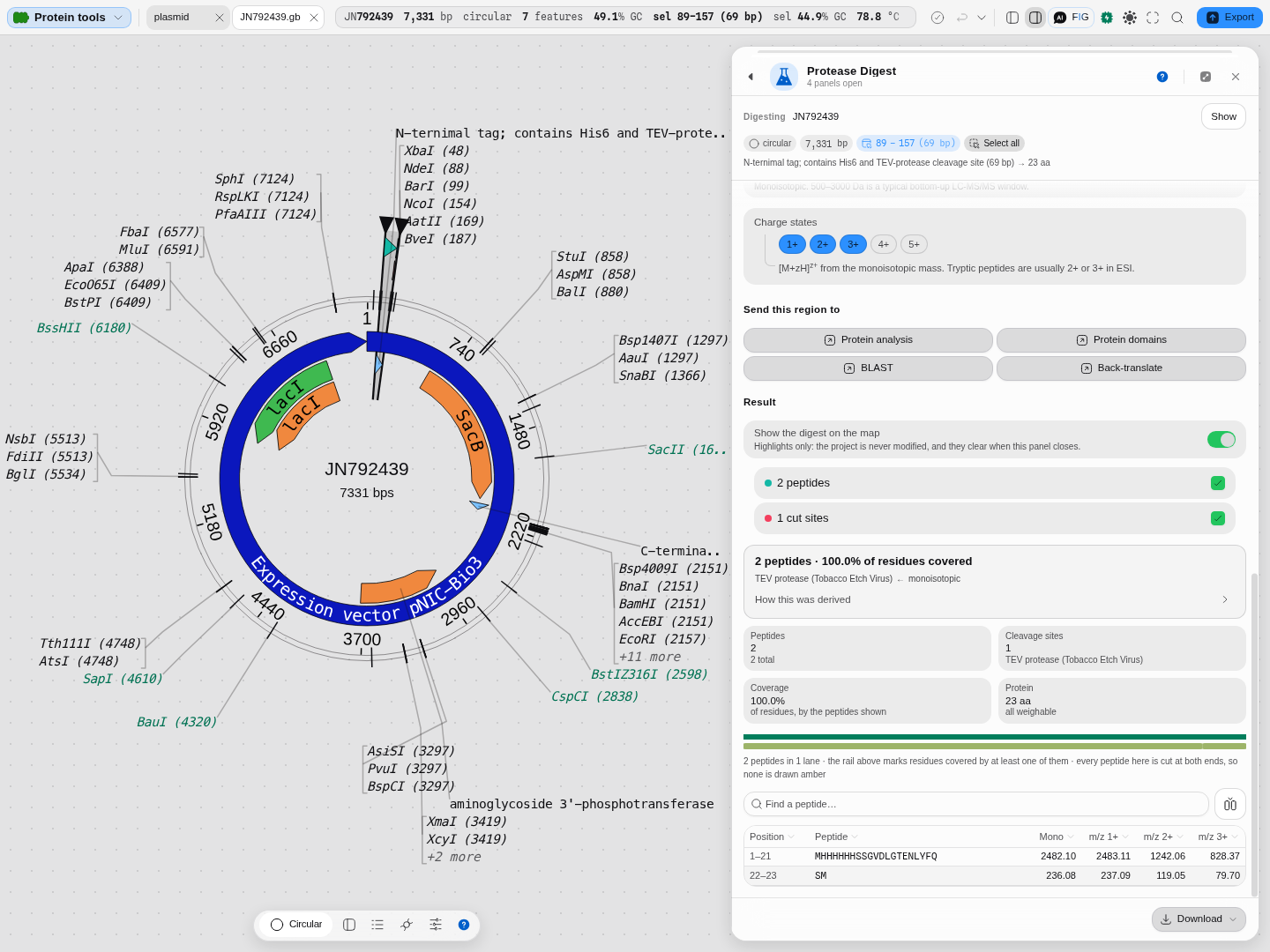Open the Protein tools dropdown
The image size is (1270, 952).
click(70, 18)
